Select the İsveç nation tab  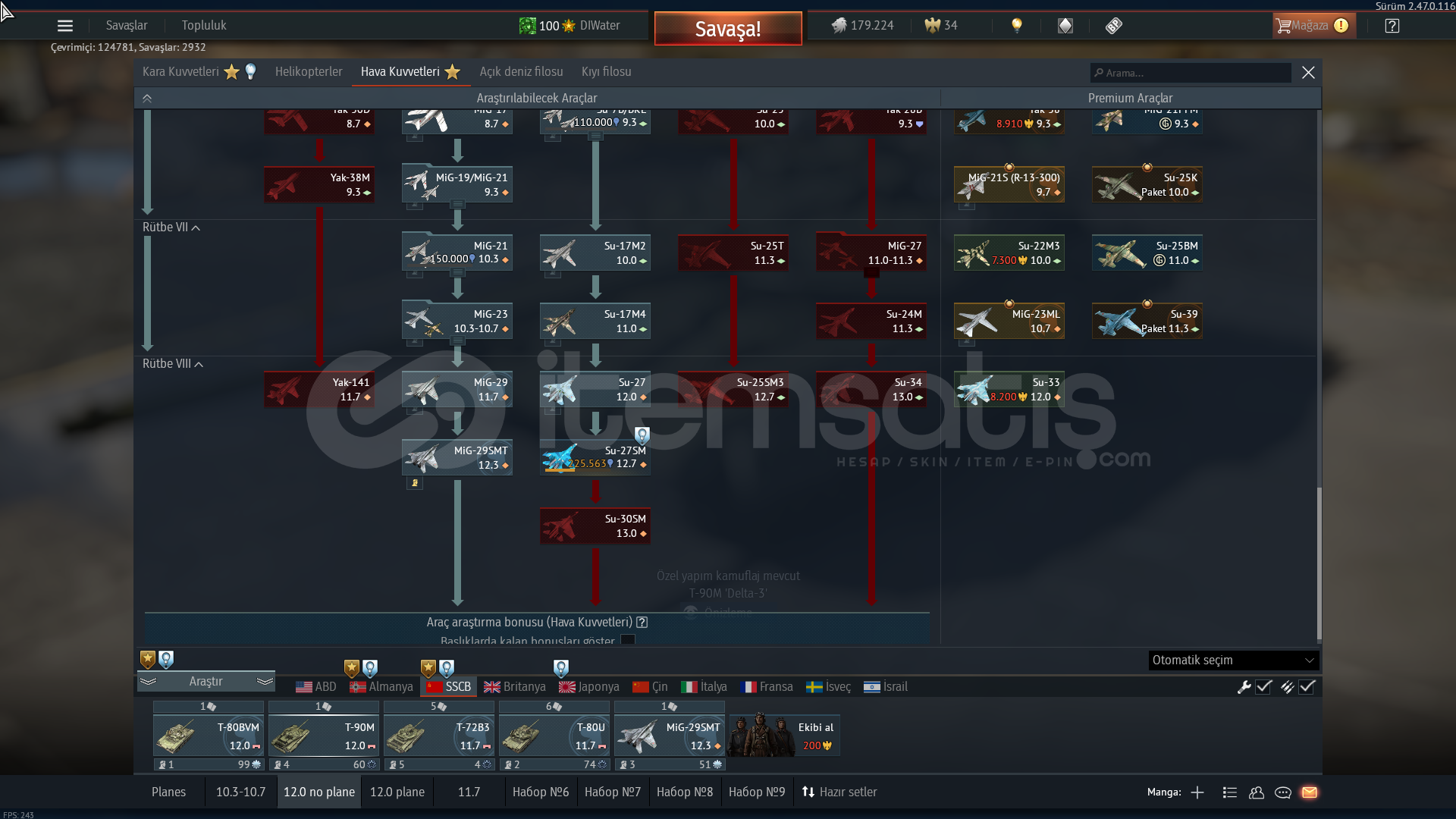828,687
